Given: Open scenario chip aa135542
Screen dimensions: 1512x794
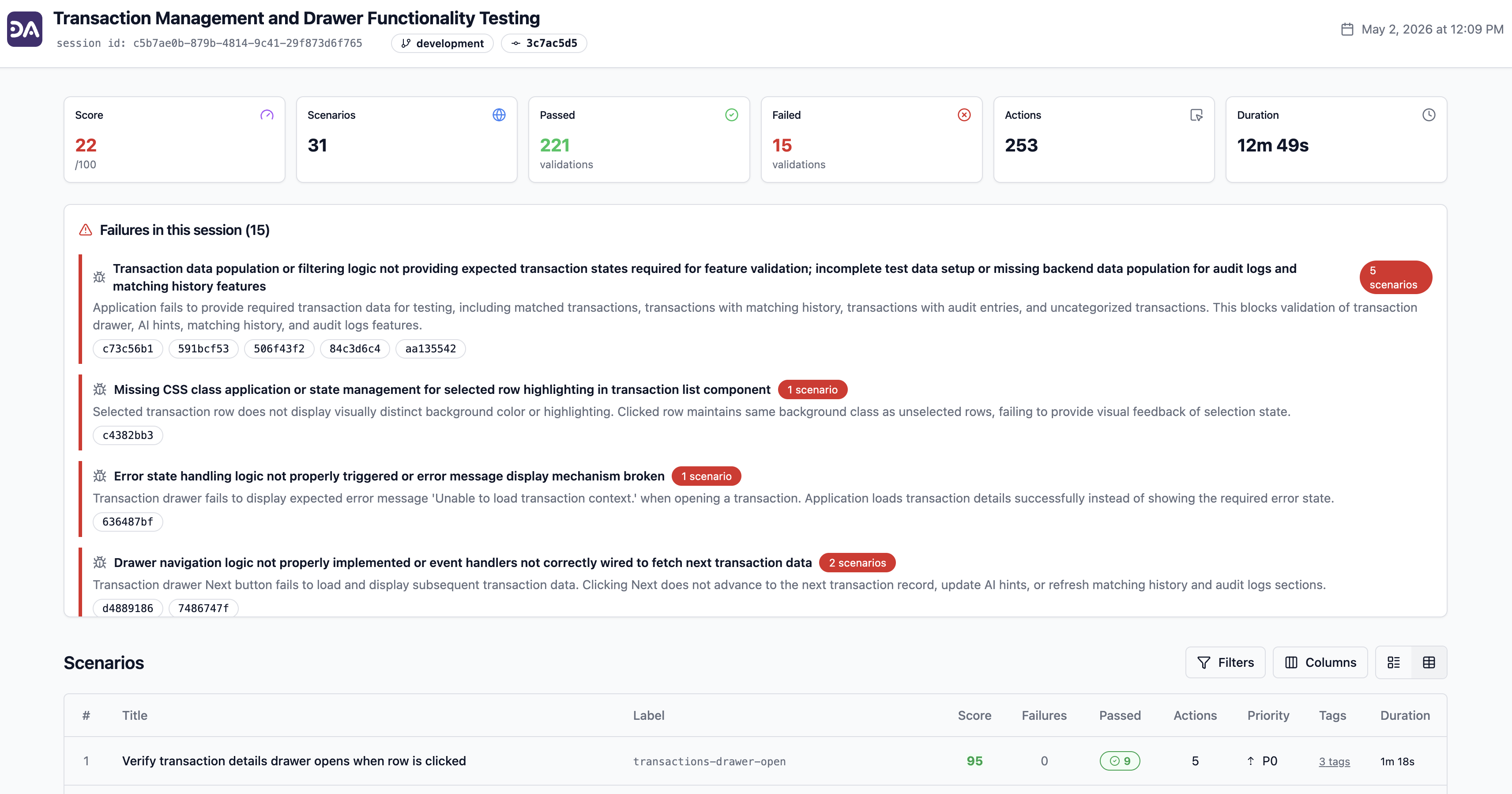Looking at the screenshot, I should click(431, 349).
